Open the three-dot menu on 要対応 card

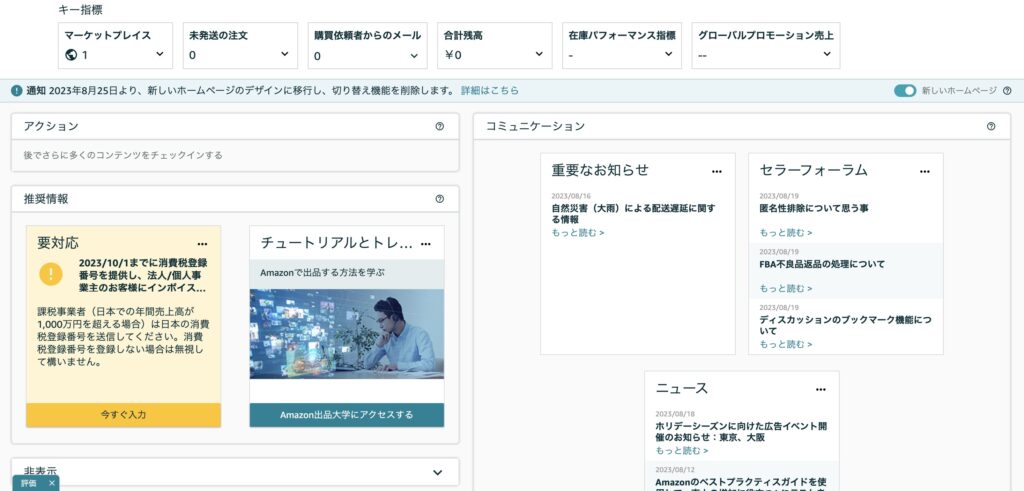click(x=202, y=244)
